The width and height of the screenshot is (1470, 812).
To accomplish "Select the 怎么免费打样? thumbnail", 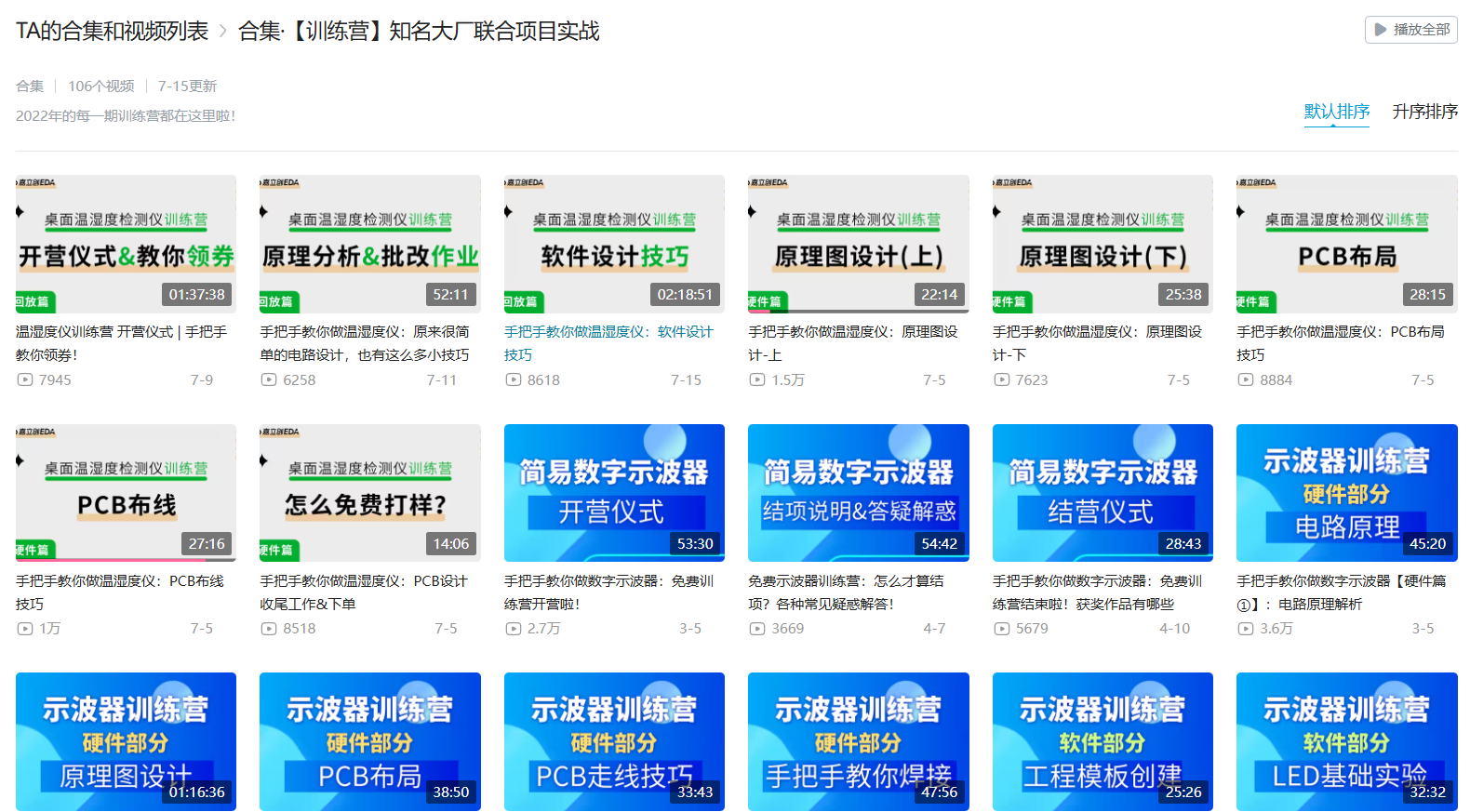I will [x=370, y=493].
